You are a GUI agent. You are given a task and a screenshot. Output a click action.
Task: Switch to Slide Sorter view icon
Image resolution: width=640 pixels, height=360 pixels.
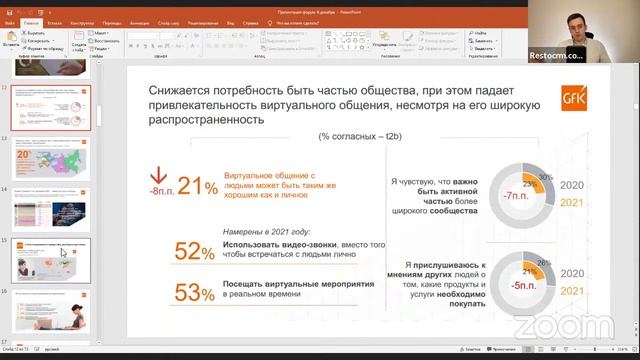point(541,349)
